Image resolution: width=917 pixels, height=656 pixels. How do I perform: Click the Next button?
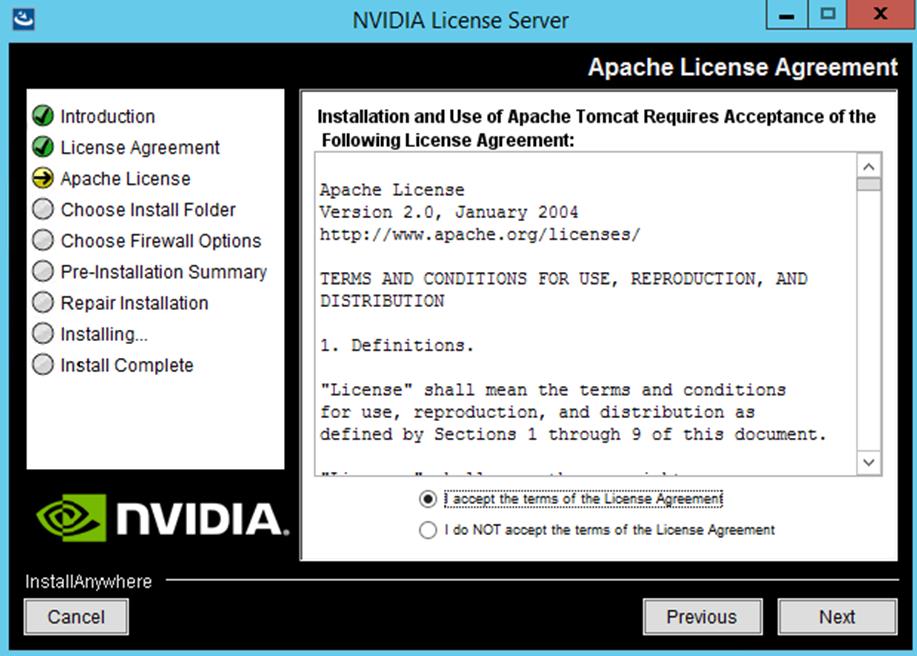837,617
